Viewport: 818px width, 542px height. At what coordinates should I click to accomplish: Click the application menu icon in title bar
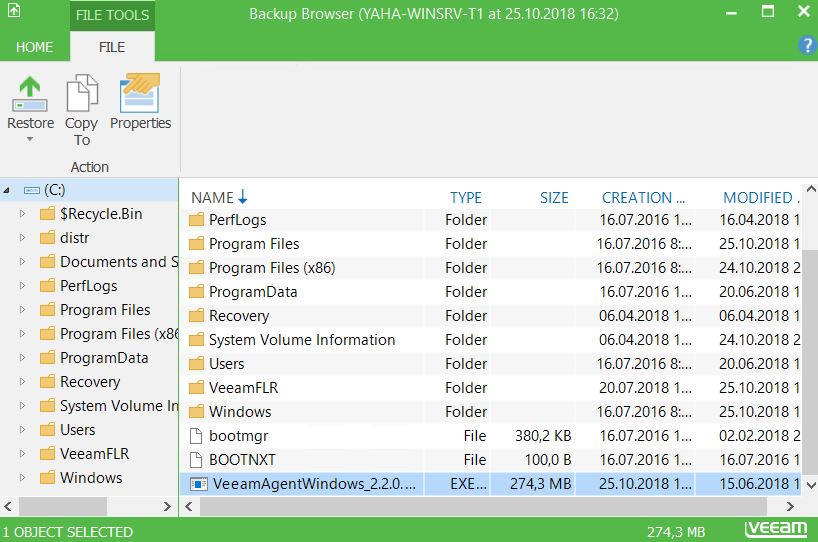tap(14, 10)
